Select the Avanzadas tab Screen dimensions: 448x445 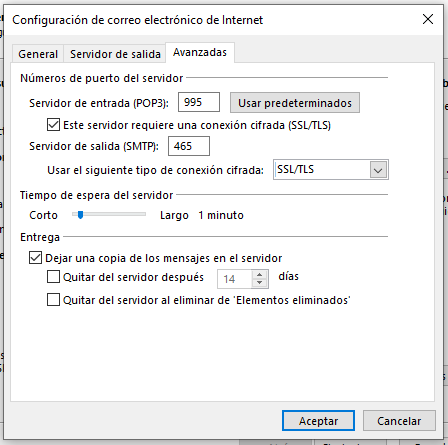200,52
